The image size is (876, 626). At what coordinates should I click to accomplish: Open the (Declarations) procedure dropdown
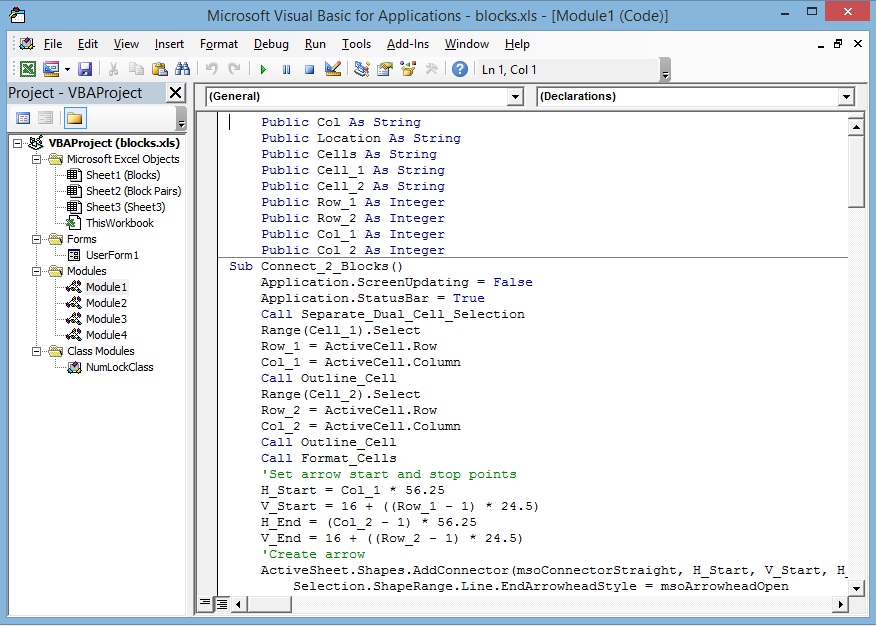[x=846, y=97]
